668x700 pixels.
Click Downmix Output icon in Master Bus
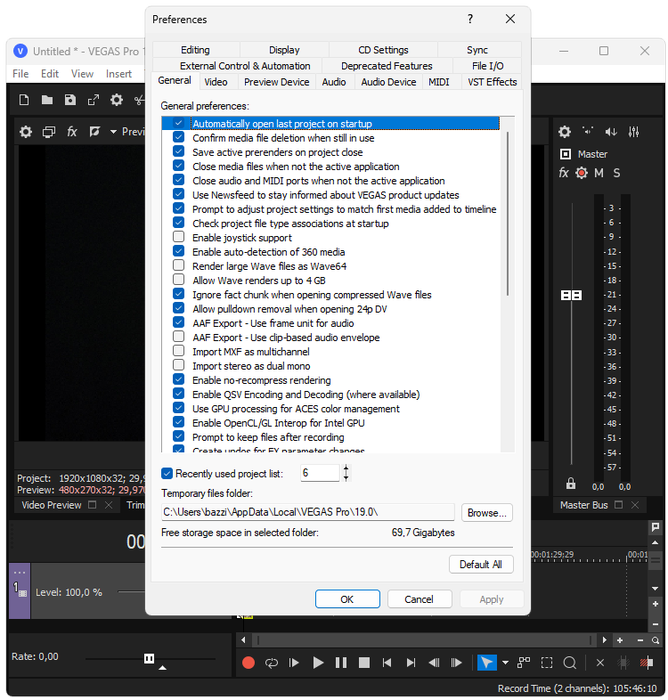[588, 131]
